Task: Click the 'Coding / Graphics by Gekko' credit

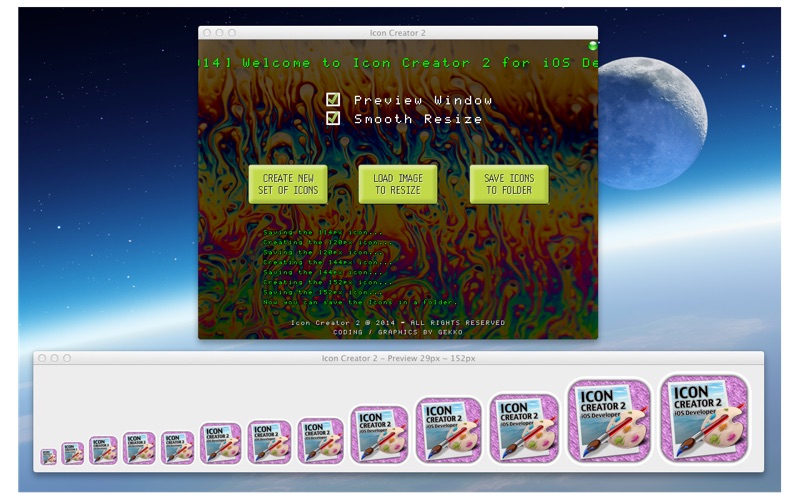Action: [398, 332]
